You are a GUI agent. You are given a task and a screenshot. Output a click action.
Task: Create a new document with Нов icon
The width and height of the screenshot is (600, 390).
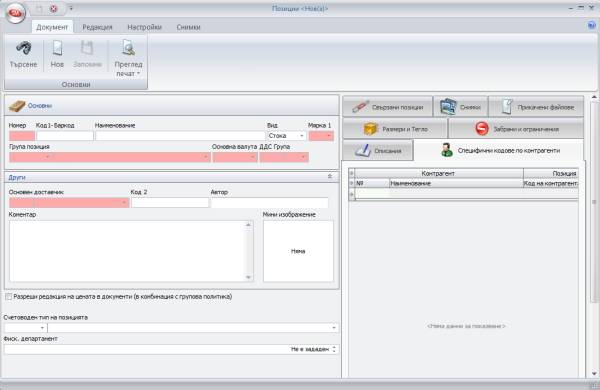(57, 48)
